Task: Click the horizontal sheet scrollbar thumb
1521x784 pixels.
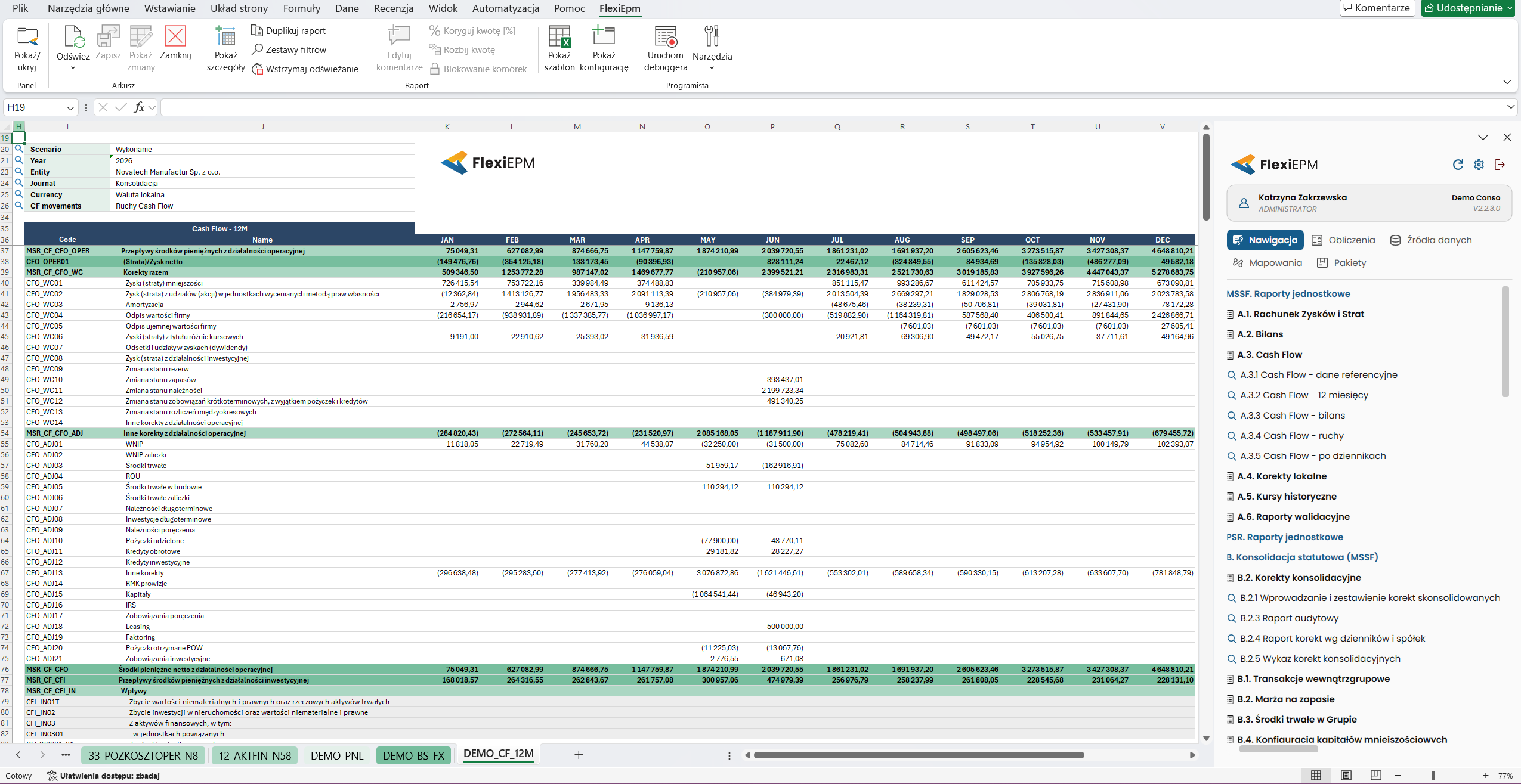Action: tap(919, 755)
